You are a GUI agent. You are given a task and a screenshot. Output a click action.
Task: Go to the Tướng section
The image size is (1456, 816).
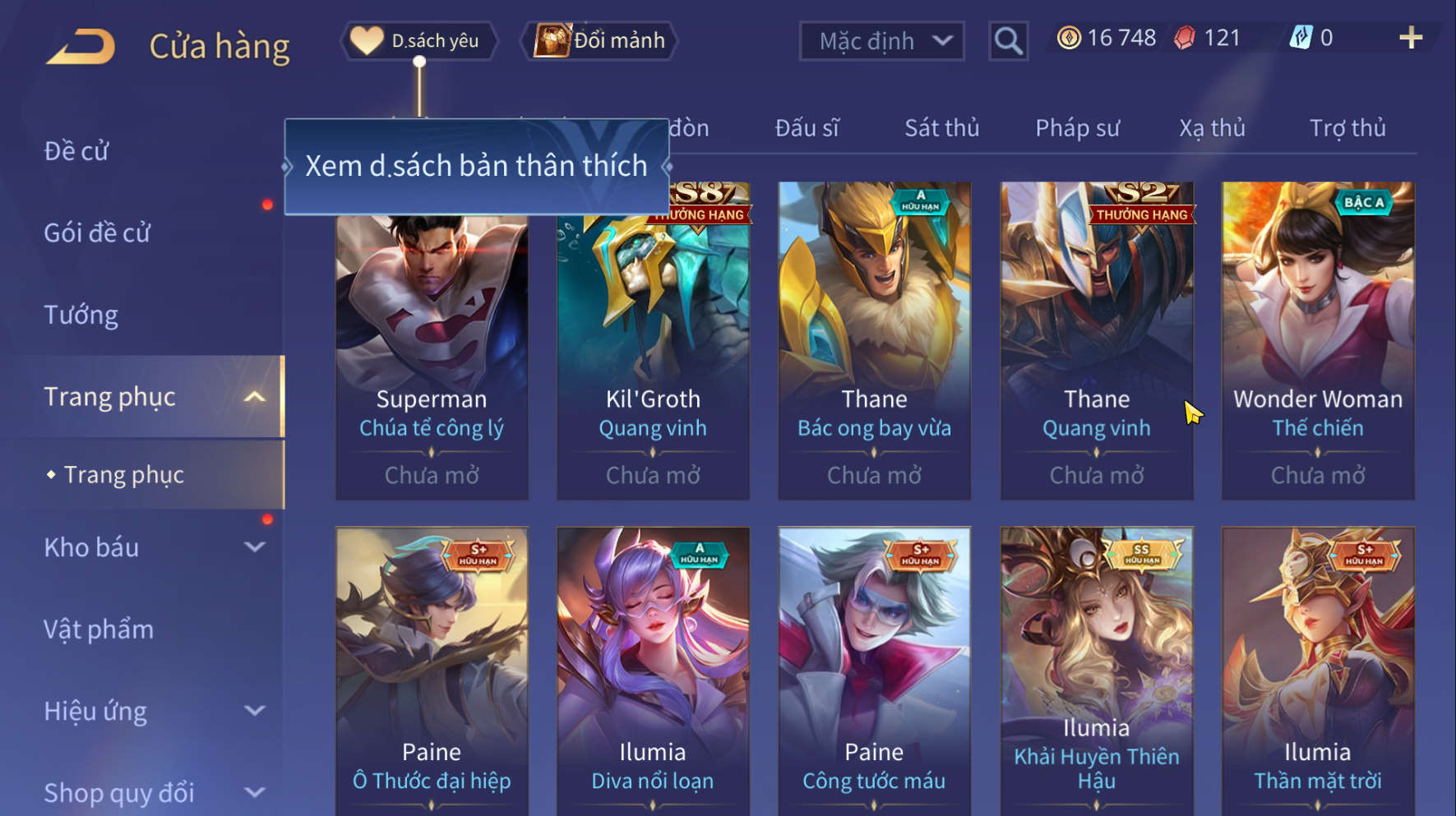(x=81, y=315)
